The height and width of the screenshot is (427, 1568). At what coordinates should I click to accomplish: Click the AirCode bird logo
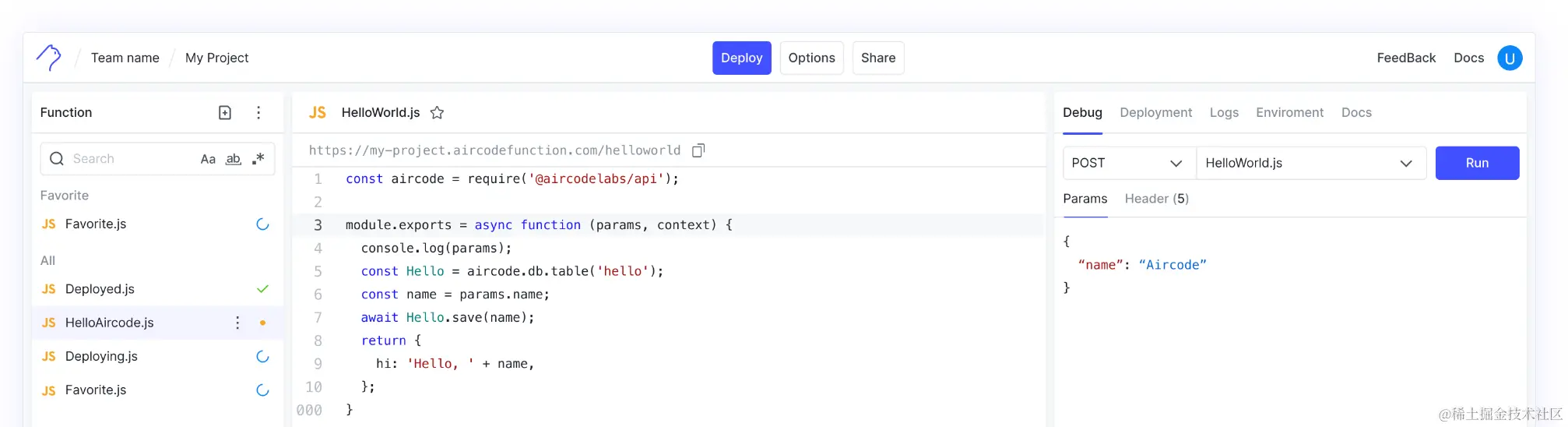pos(48,58)
